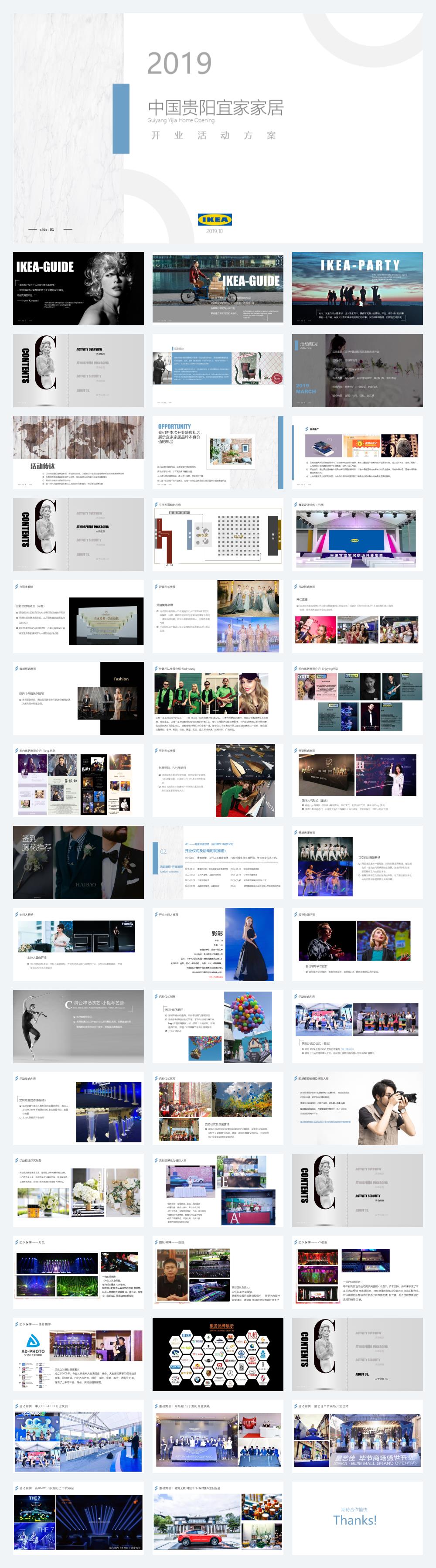Open the IKEA-PARTY sunset slide
The image size is (436, 1568).
tap(357, 289)
